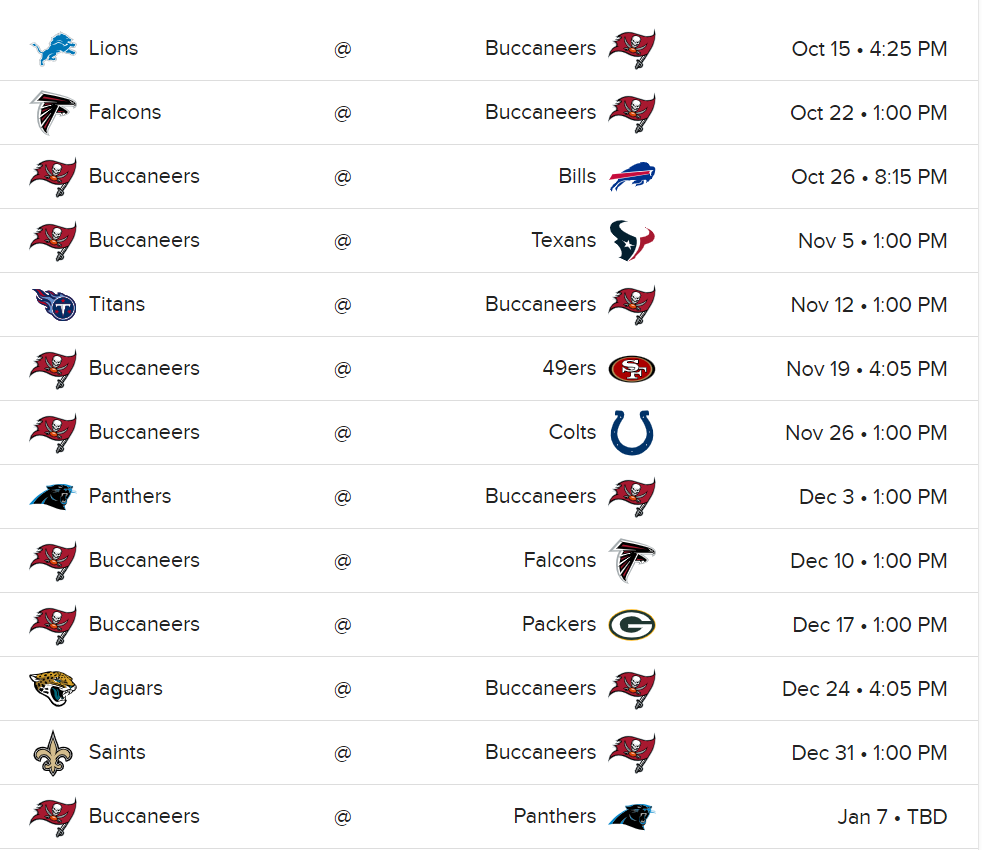This screenshot has width=982, height=850.
Task: Click the Oct 26 • 8:15 PM game time
Action: click(x=869, y=177)
